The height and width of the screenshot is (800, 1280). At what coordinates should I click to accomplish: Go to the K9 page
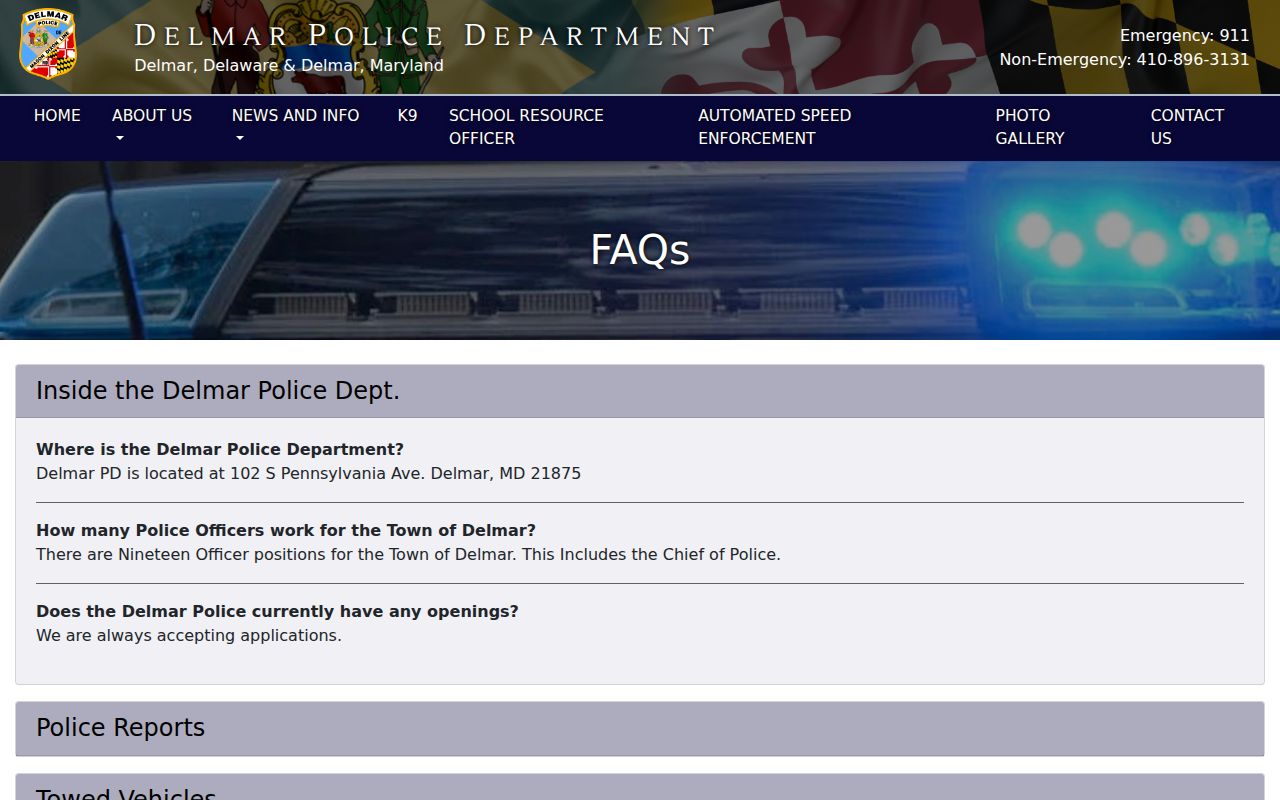[x=407, y=115]
